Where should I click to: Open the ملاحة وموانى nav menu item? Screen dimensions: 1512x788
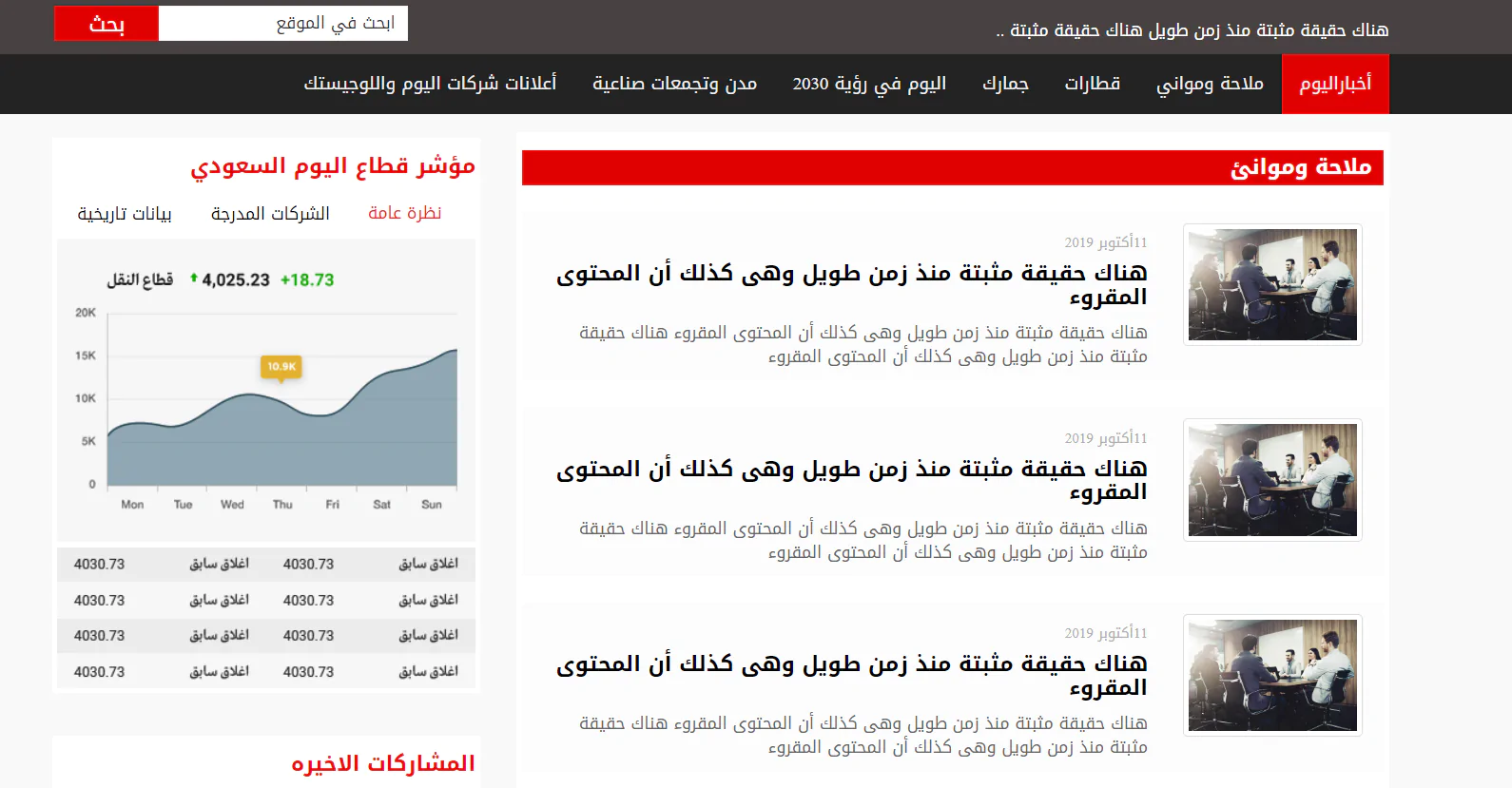(1210, 85)
